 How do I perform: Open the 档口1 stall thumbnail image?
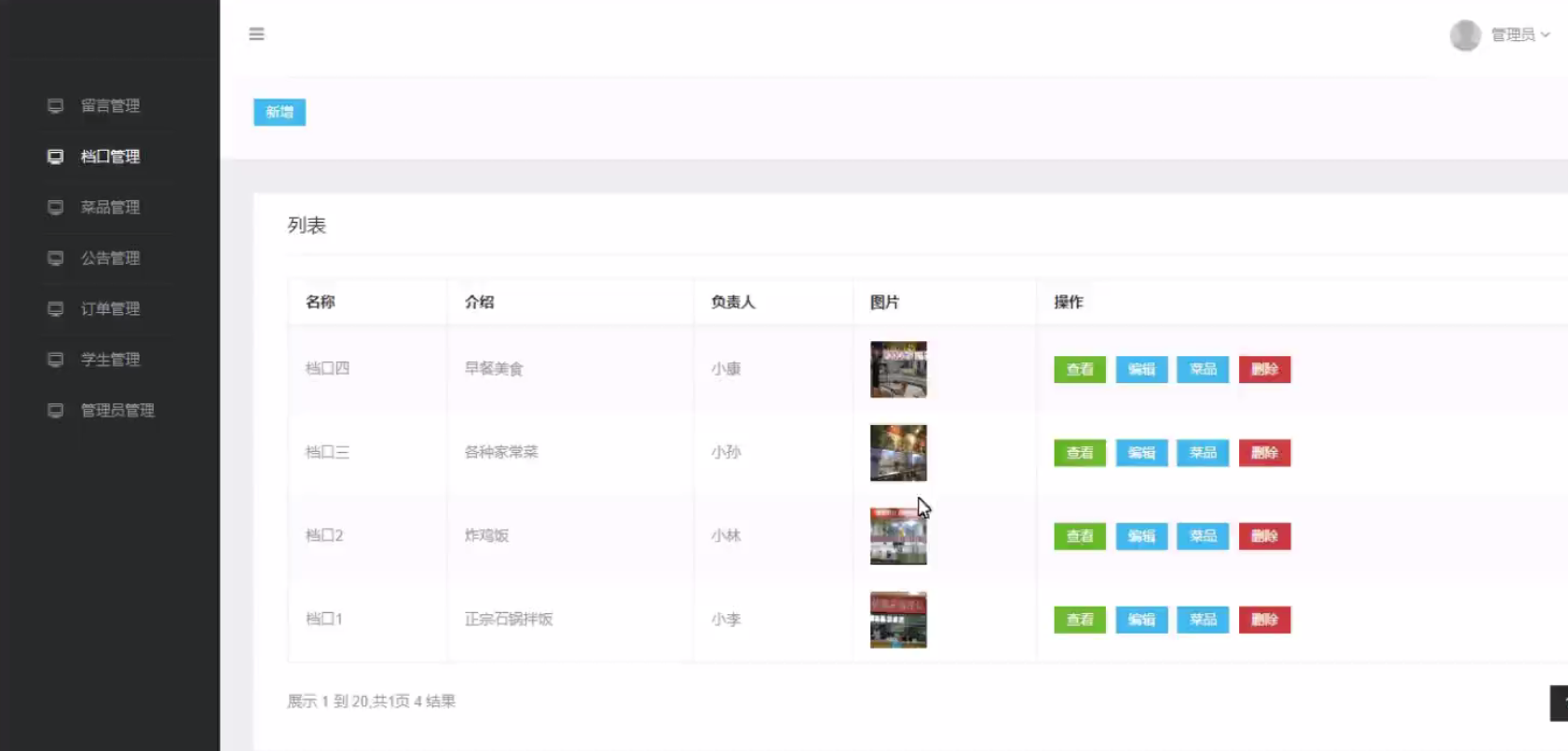[x=898, y=620]
